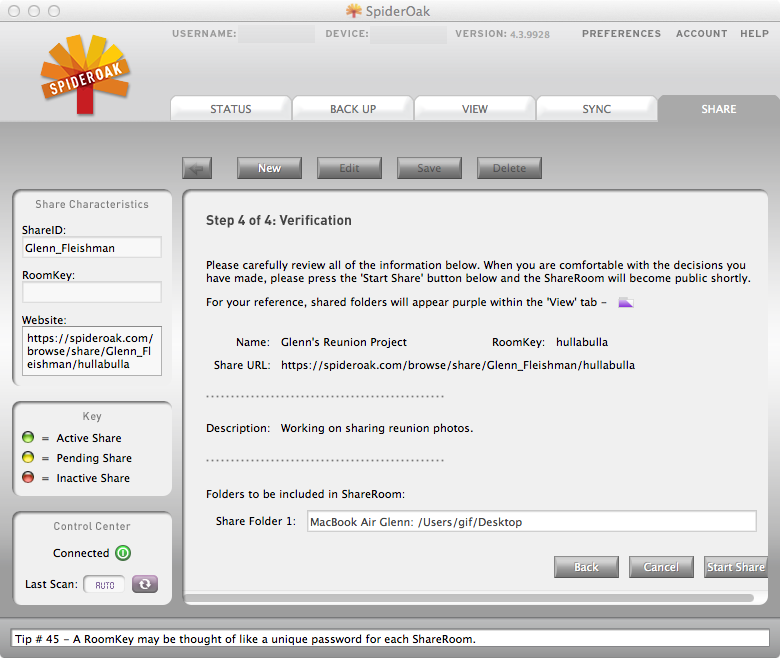The width and height of the screenshot is (780, 658).
Task: Click the green Active Share indicator
Action: tap(28, 438)
